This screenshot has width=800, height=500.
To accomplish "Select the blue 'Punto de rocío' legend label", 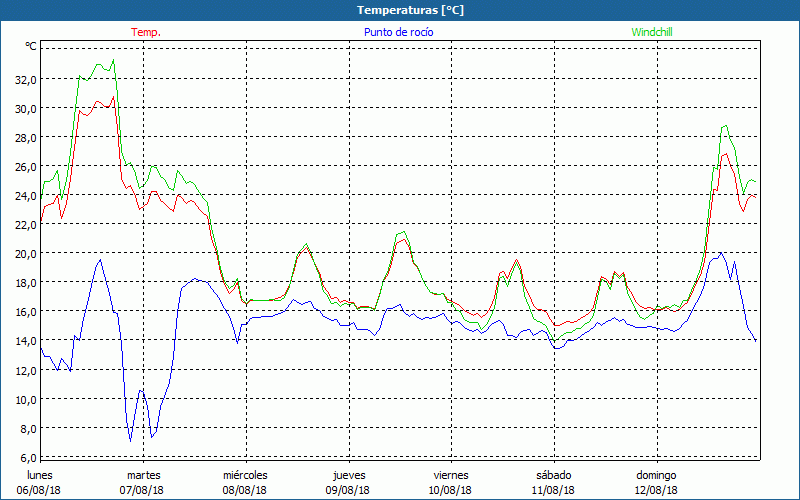I will [398, 32].
